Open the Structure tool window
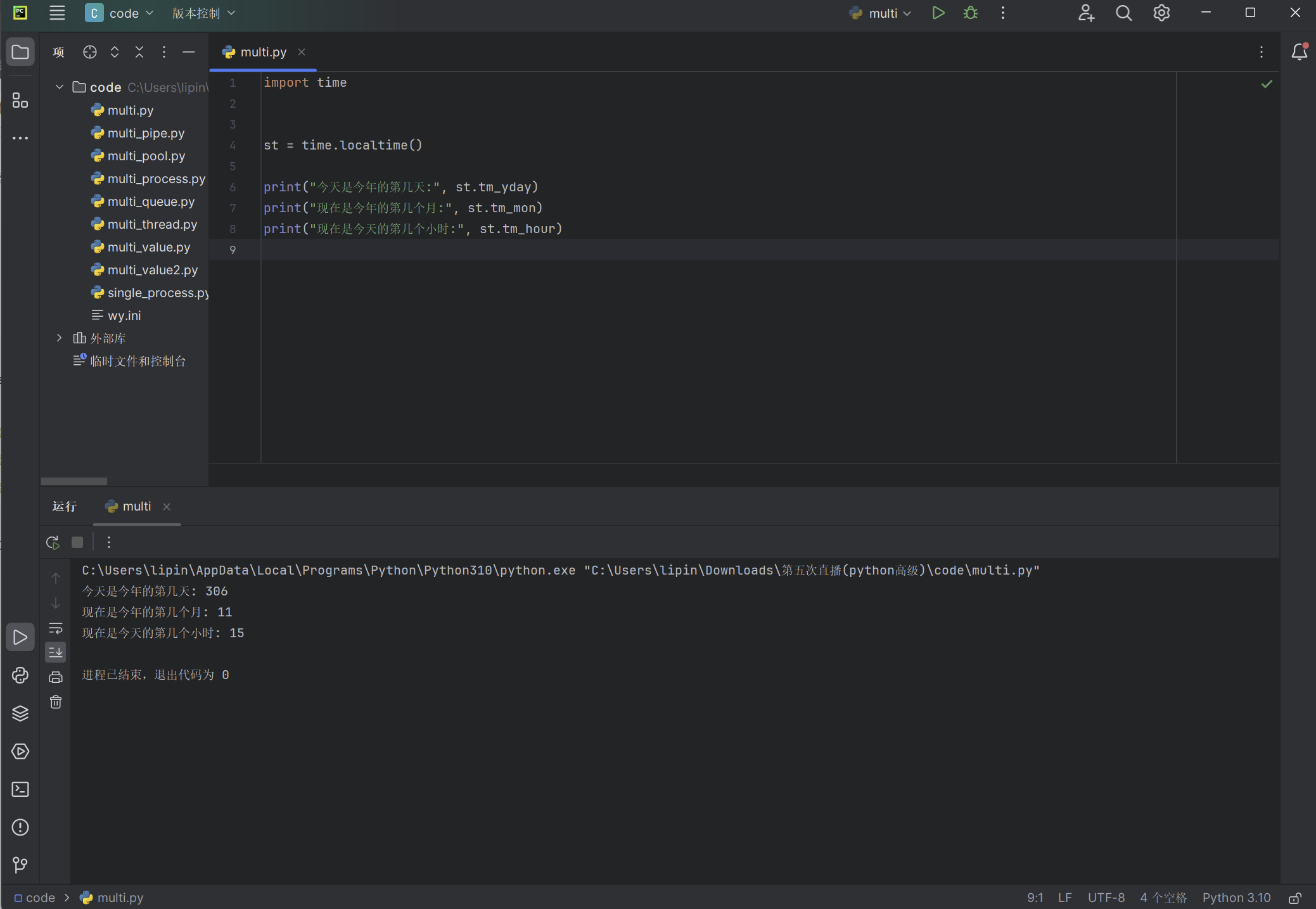The height and width of the screenshot is (909, 1316). coord(20,100)
